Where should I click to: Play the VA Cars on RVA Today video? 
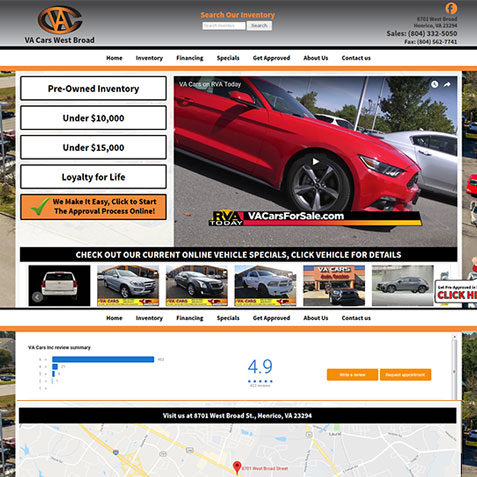(x=315, y=162)
